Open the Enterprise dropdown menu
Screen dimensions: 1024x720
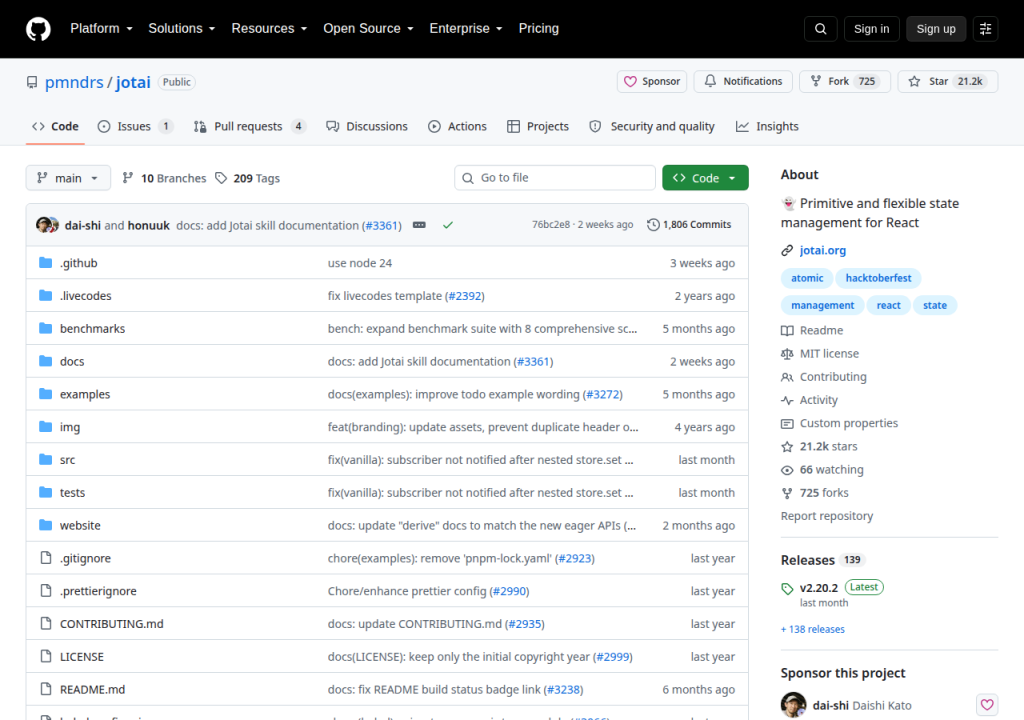[x=466, y=29]
